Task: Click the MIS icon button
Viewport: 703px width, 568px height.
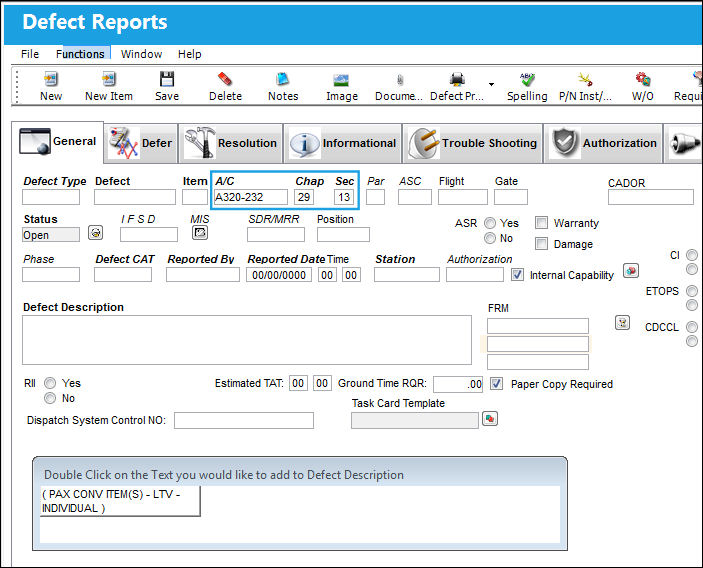Action: tap(200, 233)
